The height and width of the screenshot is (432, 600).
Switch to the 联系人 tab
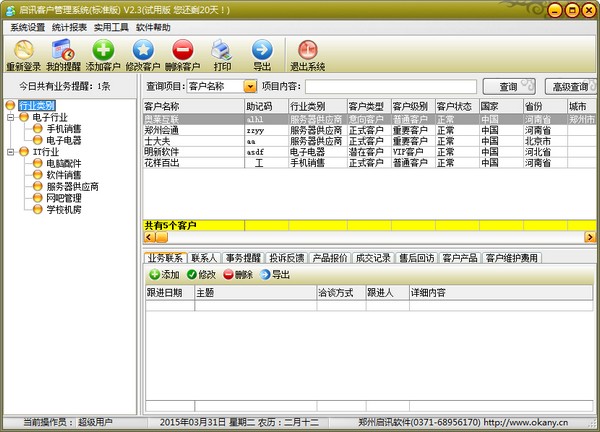coord(204,258)
